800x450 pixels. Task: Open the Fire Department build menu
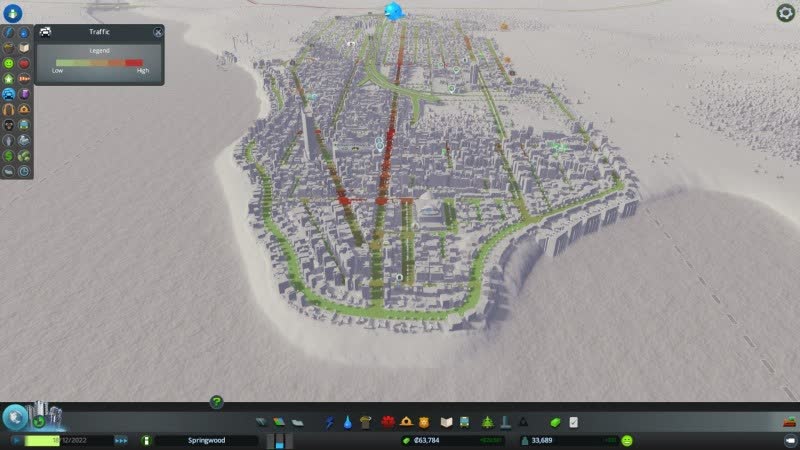406,422
